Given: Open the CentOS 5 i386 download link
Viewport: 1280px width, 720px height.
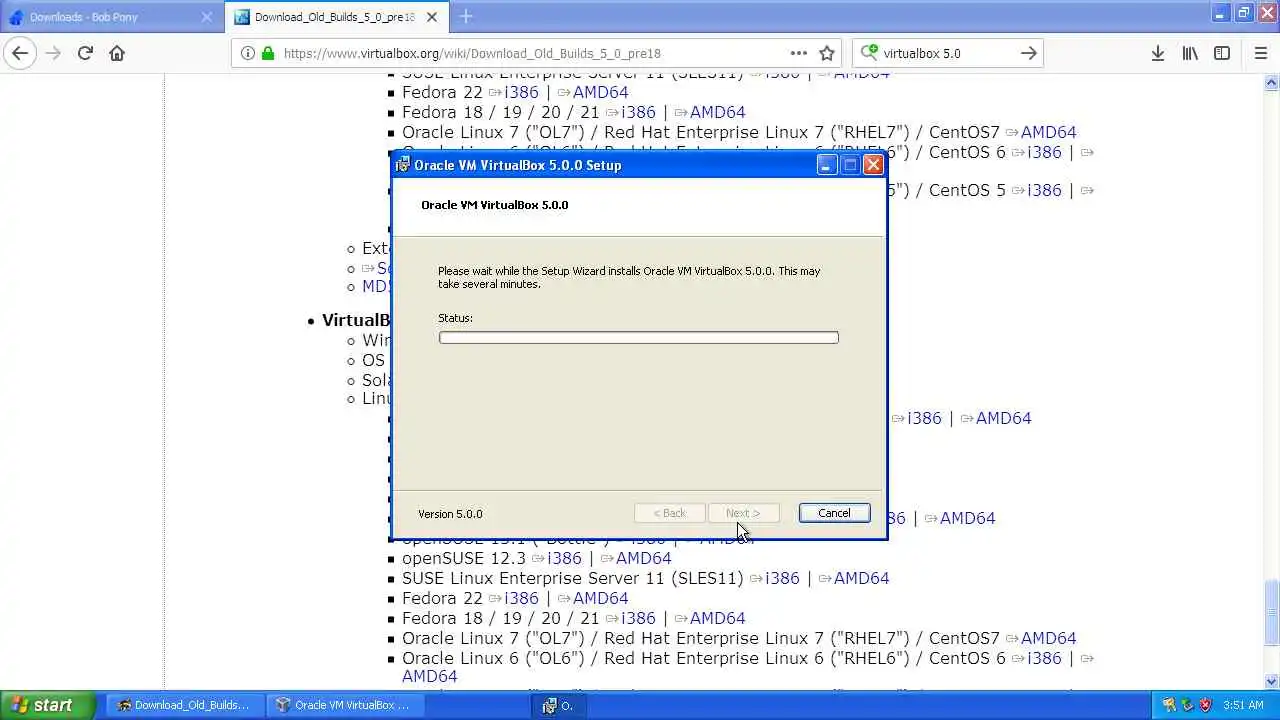Looking at the screenshot, I should click(x=1044, y=190).
